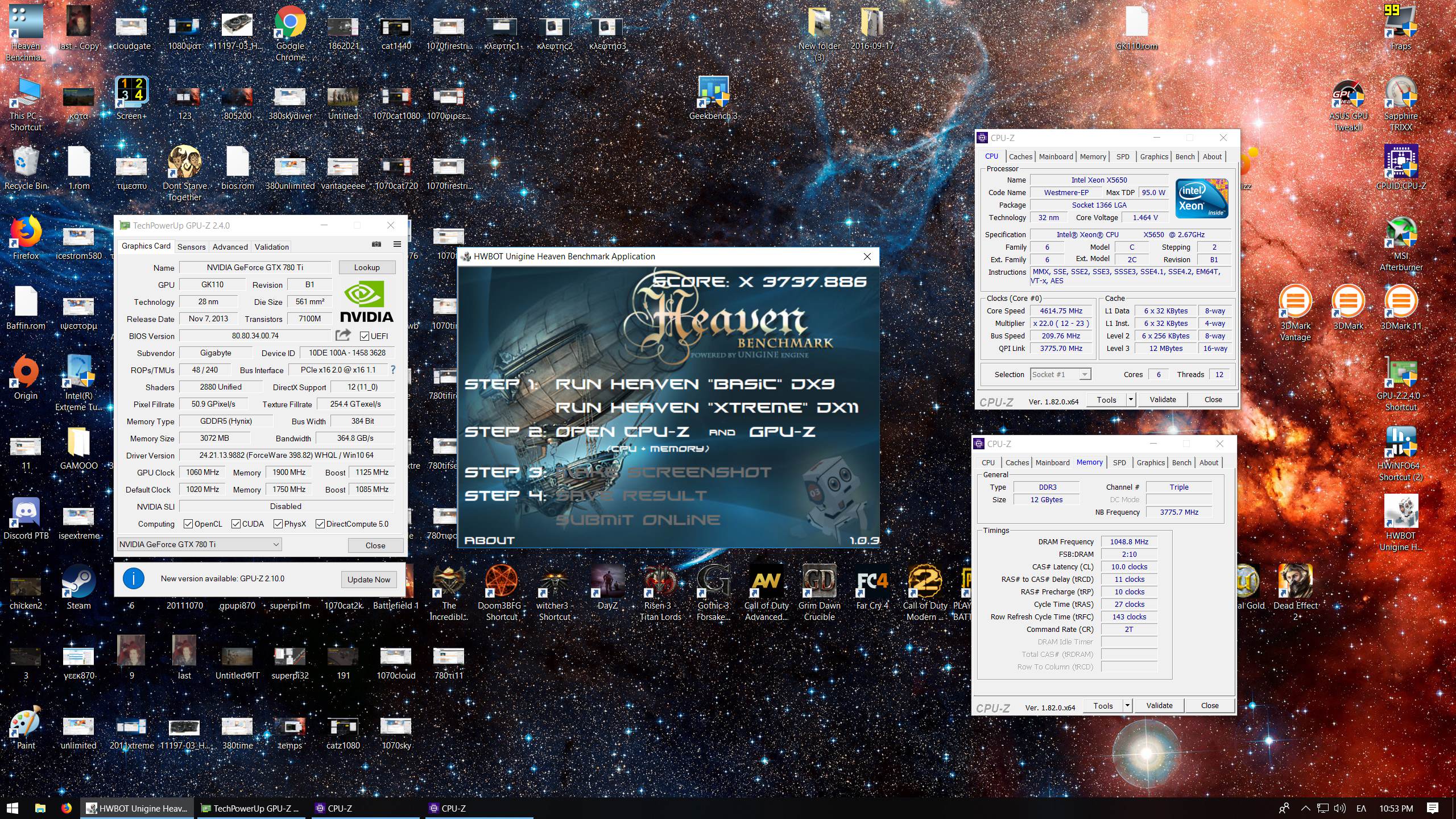Click Run Heaven "Basic" DX9
This screenshot has width=1456, height=819.
(694, 384)
